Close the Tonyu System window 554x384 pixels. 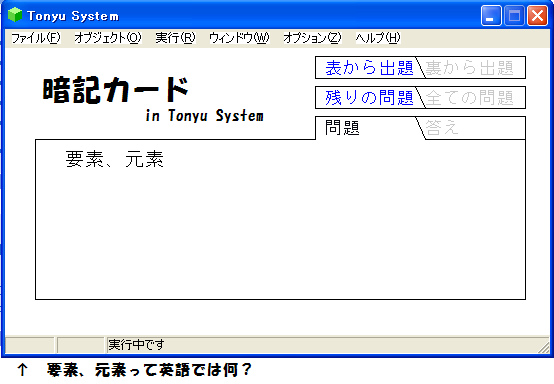(x=537, y=16)
